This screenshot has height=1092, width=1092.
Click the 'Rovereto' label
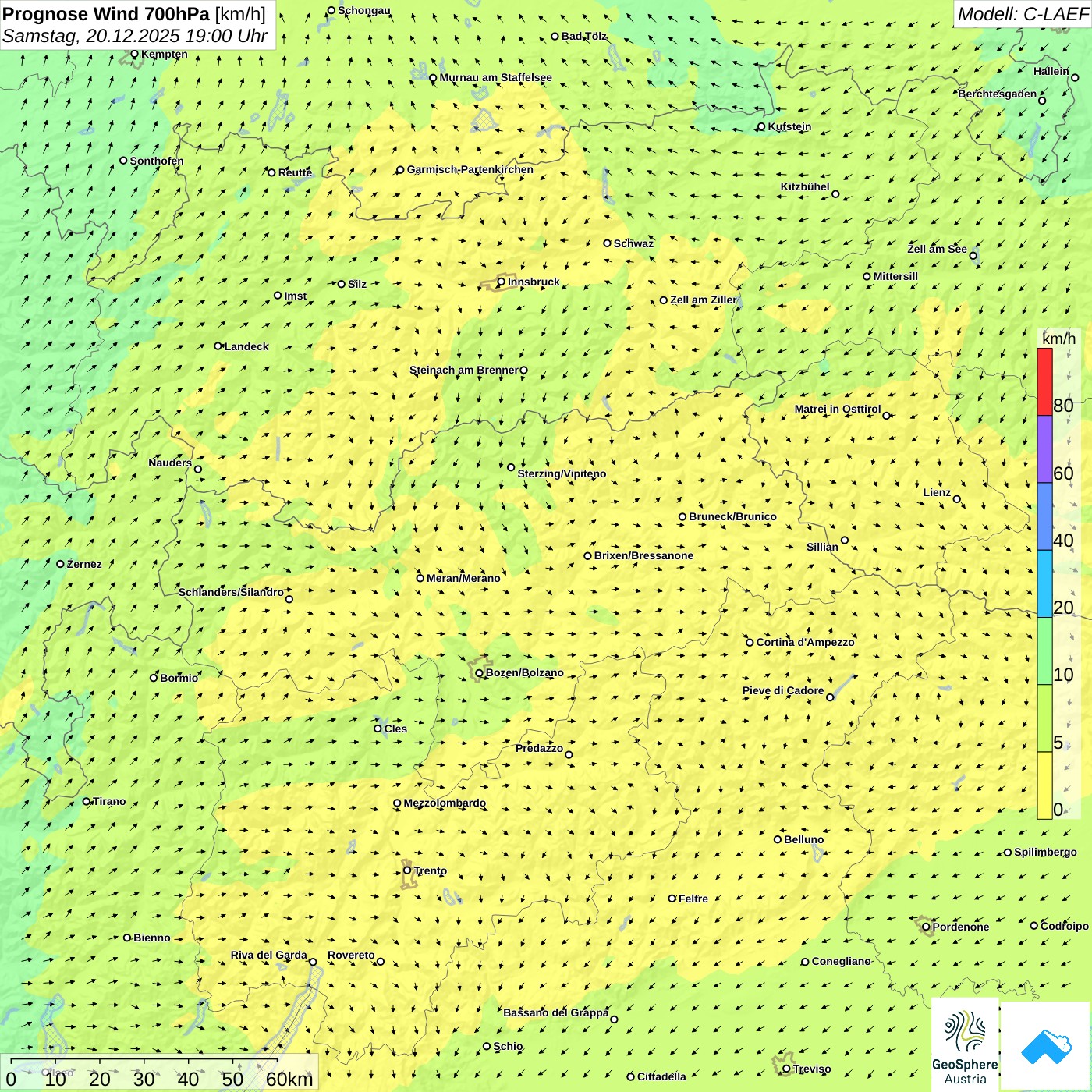(x=351, y=955)
